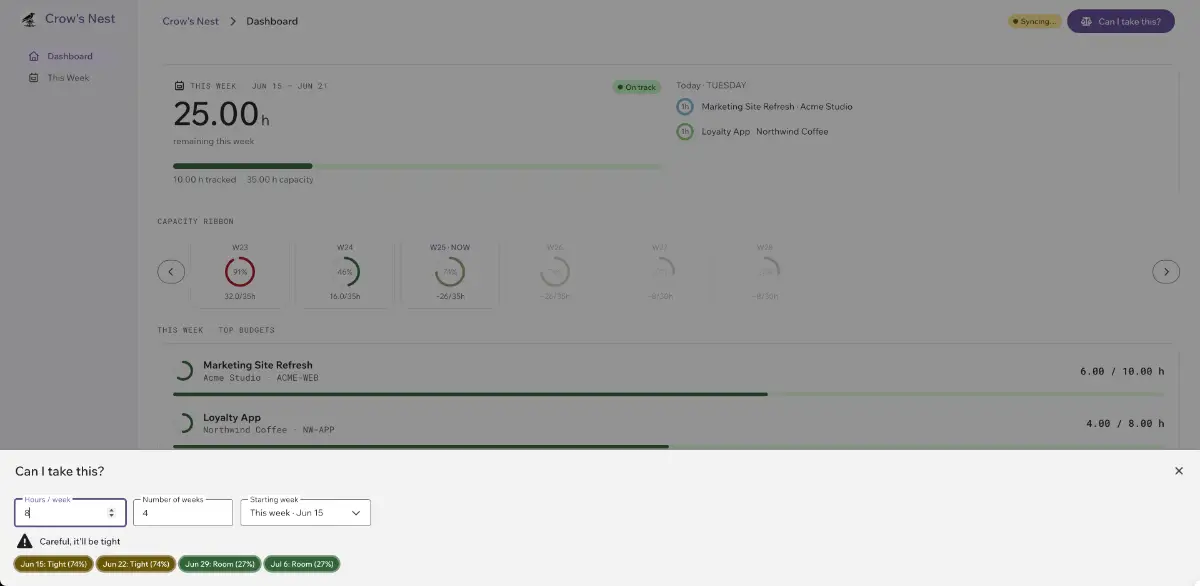Viewport: 1200px width, 586px height.
Task: Click the Crow's Nest bird logo icon
Action: tap(29, 19)
